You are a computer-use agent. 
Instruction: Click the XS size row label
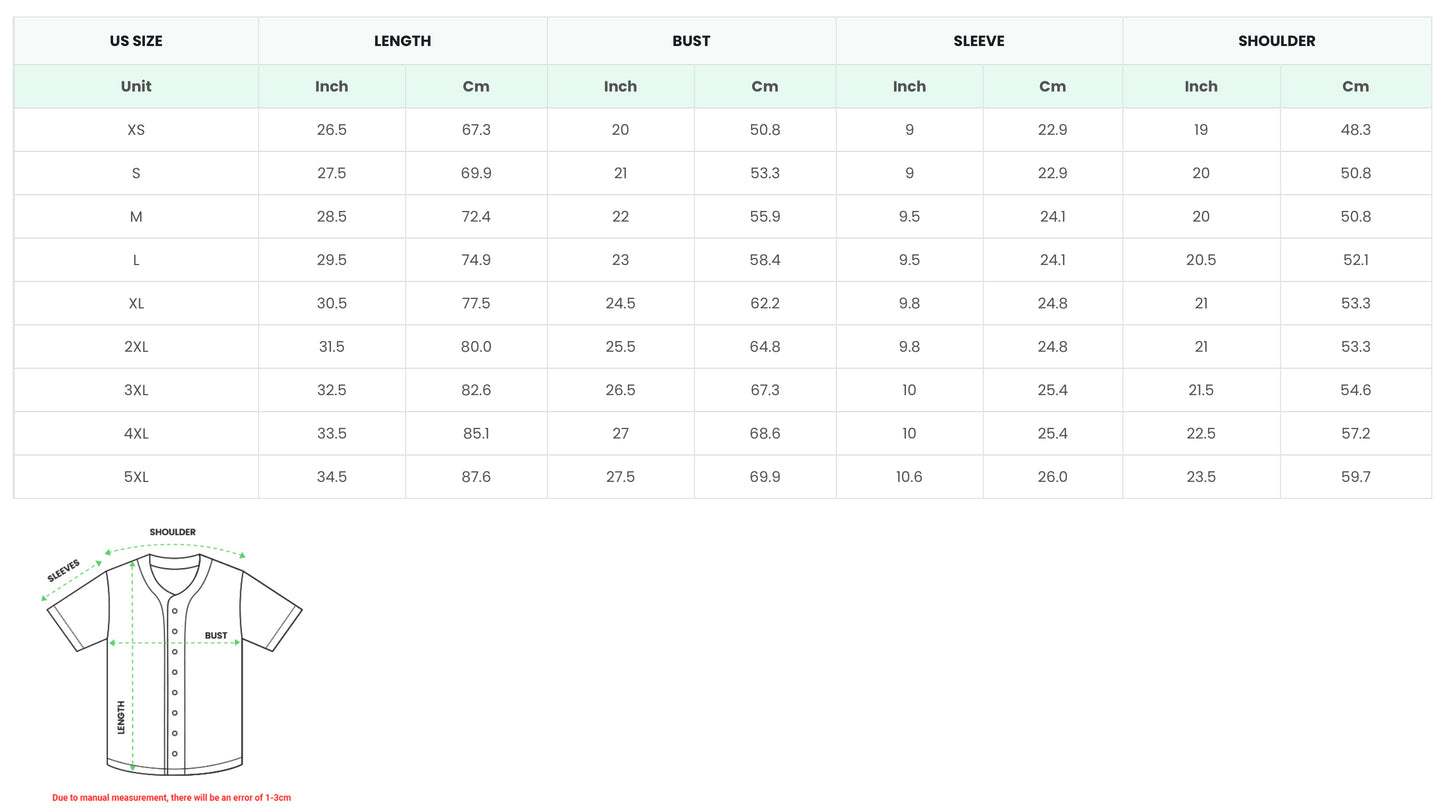[x=136, y=130]
